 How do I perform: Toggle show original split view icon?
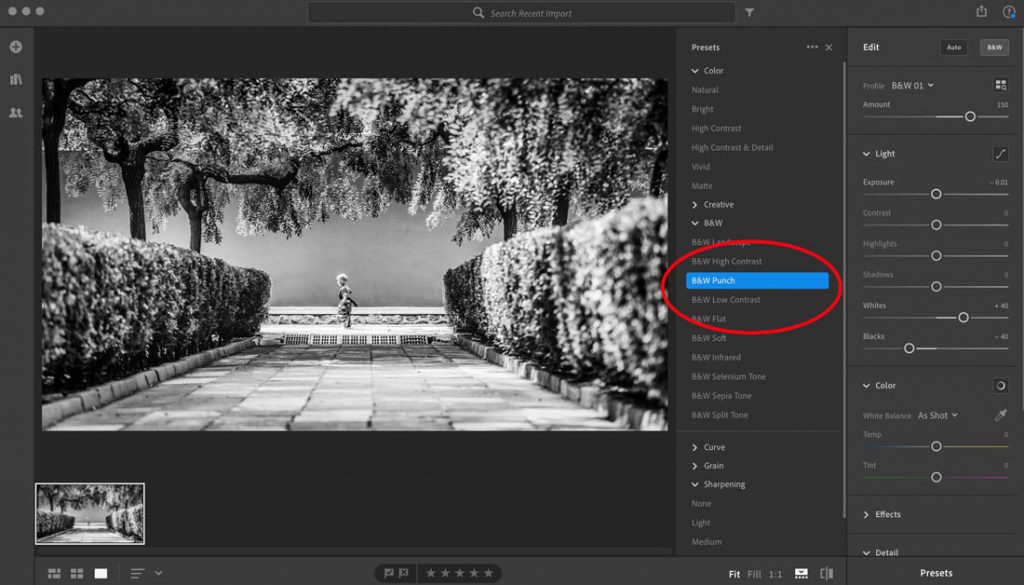(x=827, y=574)
